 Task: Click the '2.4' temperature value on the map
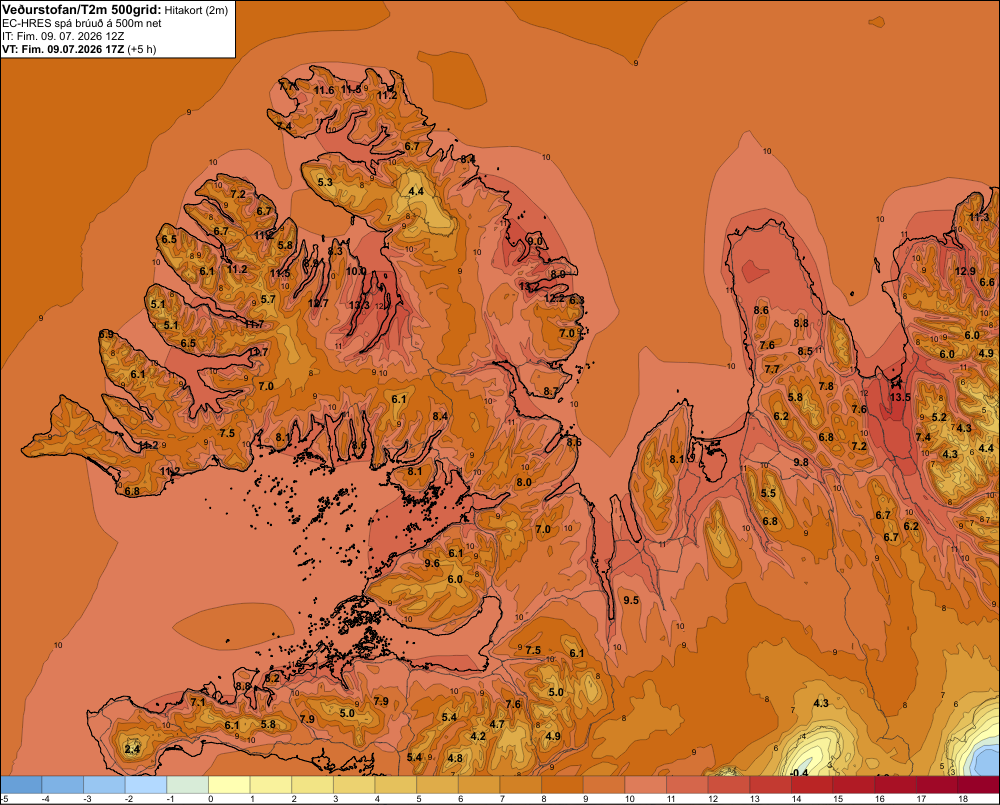click(x=132, y=749)
